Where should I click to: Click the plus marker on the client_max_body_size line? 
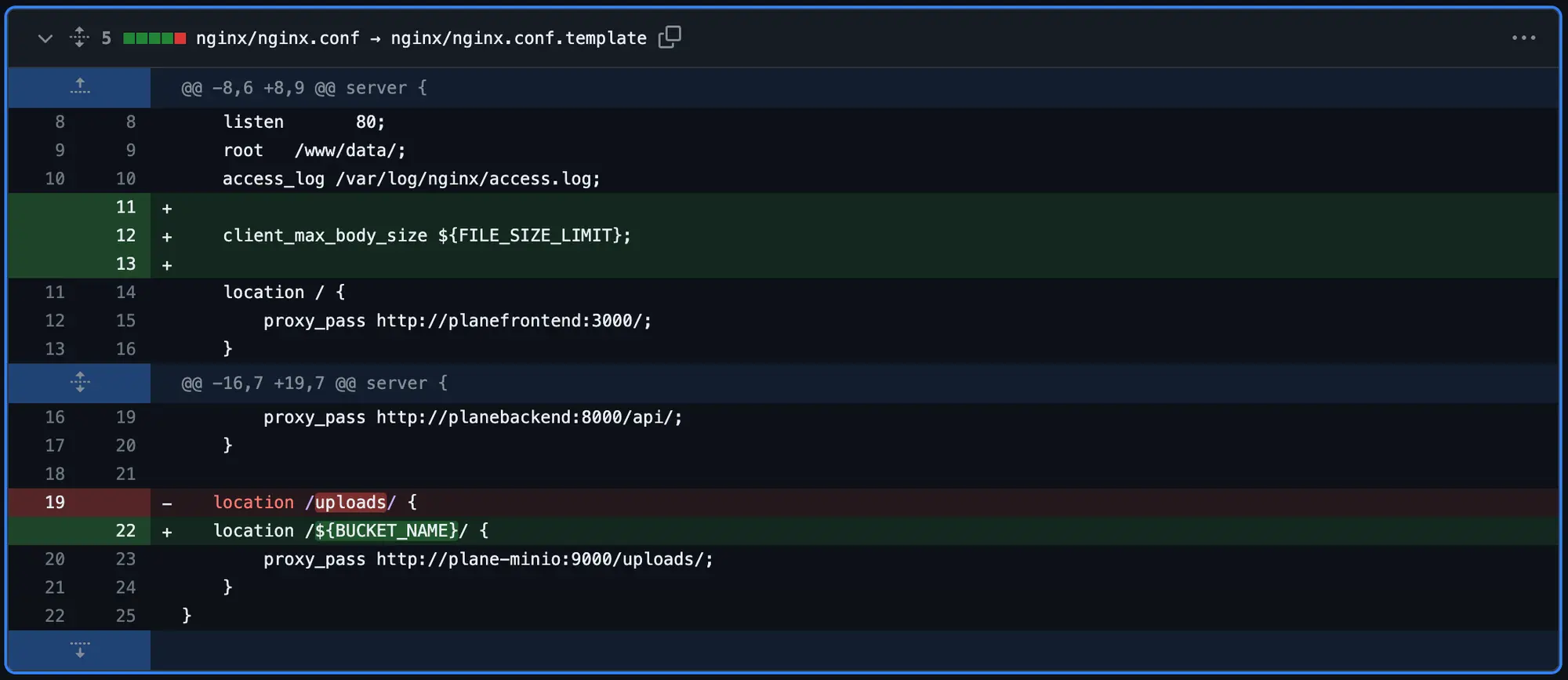[167, 237]
